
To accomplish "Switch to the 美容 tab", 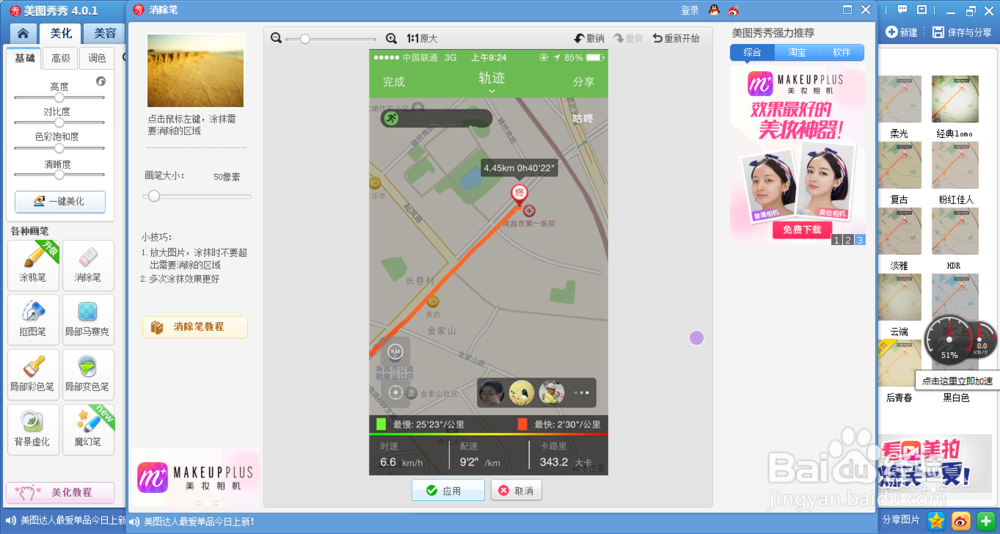I will 105,33.
